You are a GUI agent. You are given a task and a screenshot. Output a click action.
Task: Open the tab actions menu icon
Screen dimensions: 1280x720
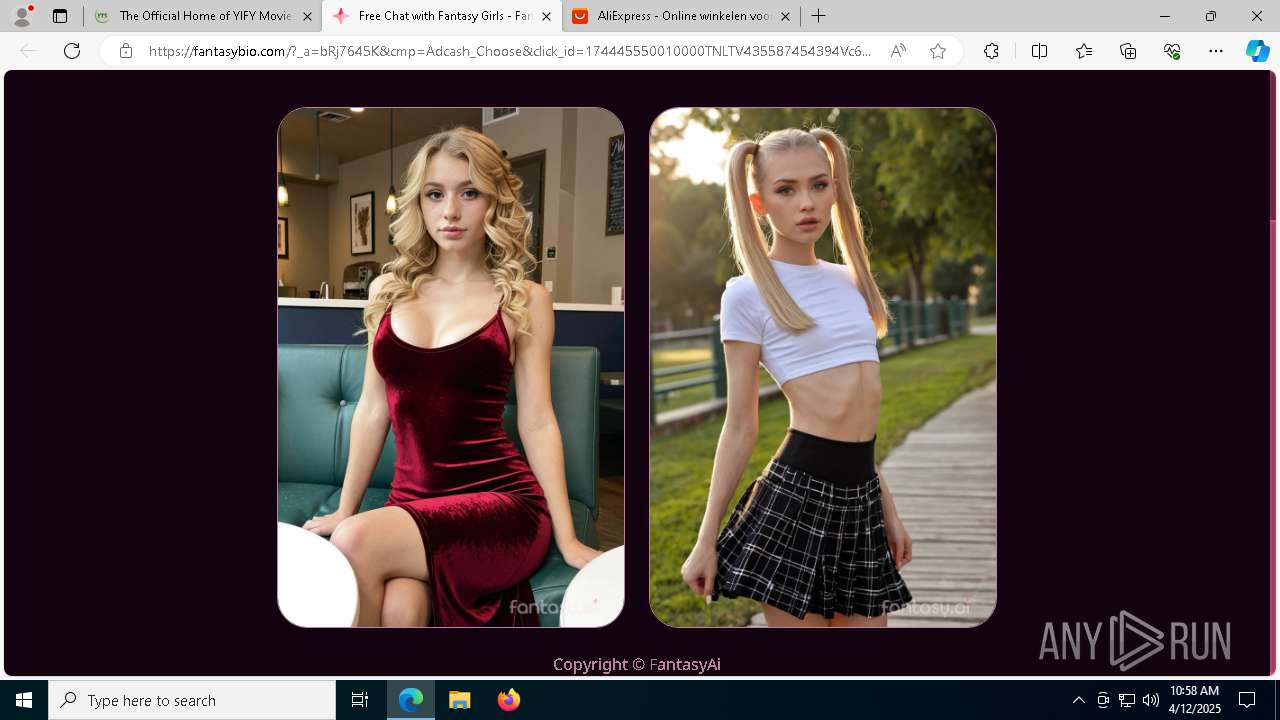60,16
